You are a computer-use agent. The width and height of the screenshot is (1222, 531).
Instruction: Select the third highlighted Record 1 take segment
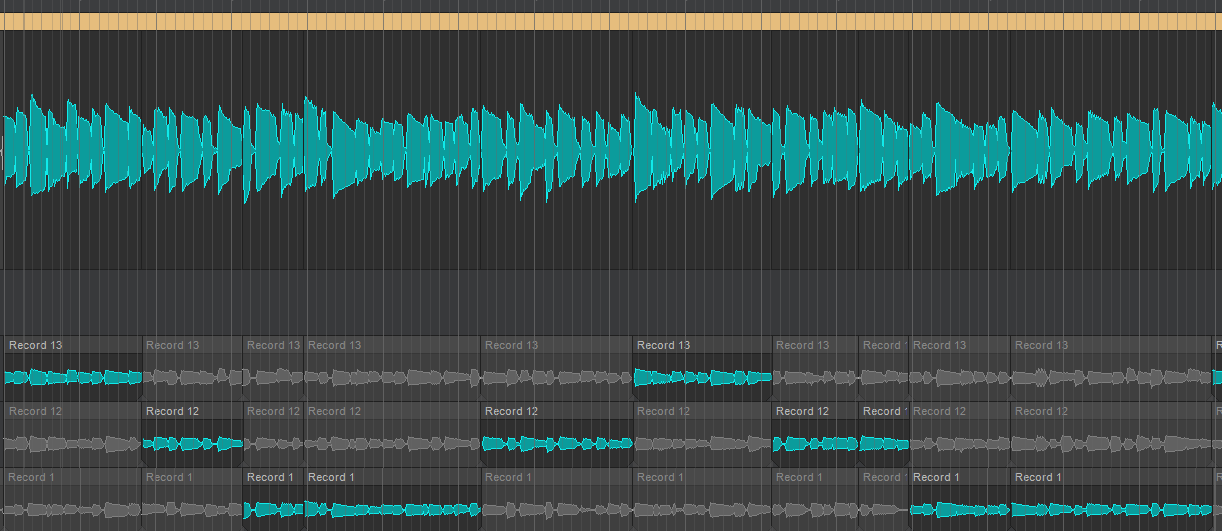point(960,500)
